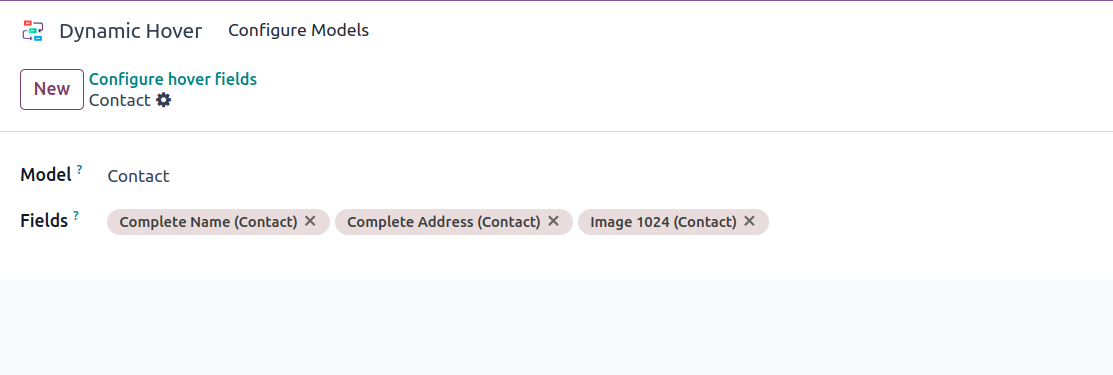Click the Model help question mark
The image size is (1113, 375).
(80, 170)
